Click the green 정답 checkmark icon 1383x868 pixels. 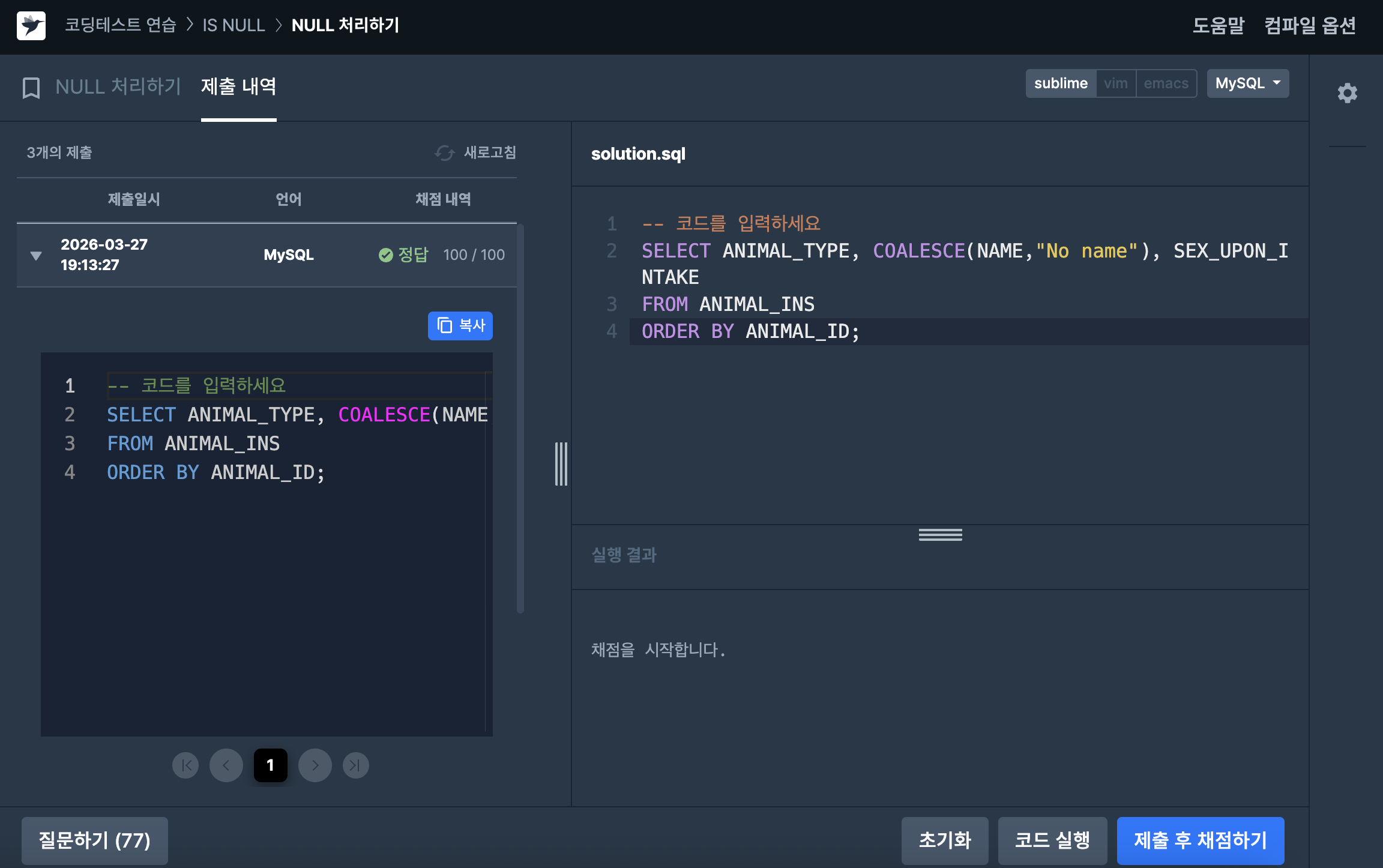click(x=385, y=255)
